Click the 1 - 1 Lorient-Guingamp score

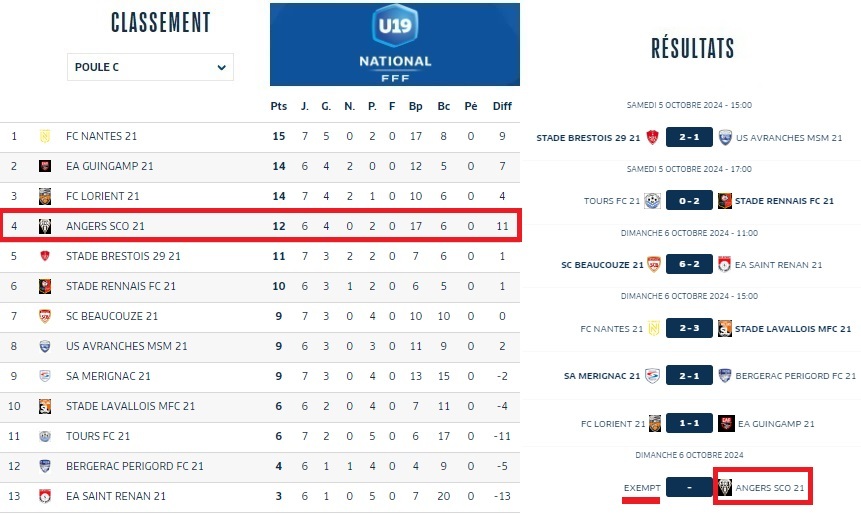tap(688, 423)
